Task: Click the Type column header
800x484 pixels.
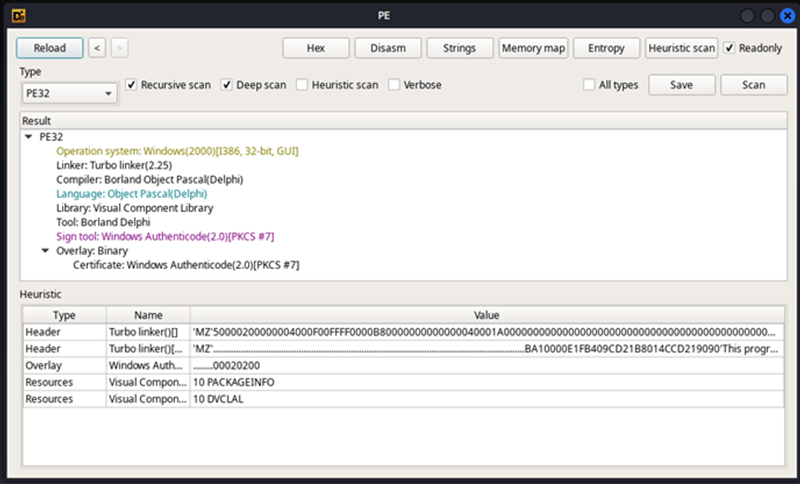Action: tap(64, 315)
